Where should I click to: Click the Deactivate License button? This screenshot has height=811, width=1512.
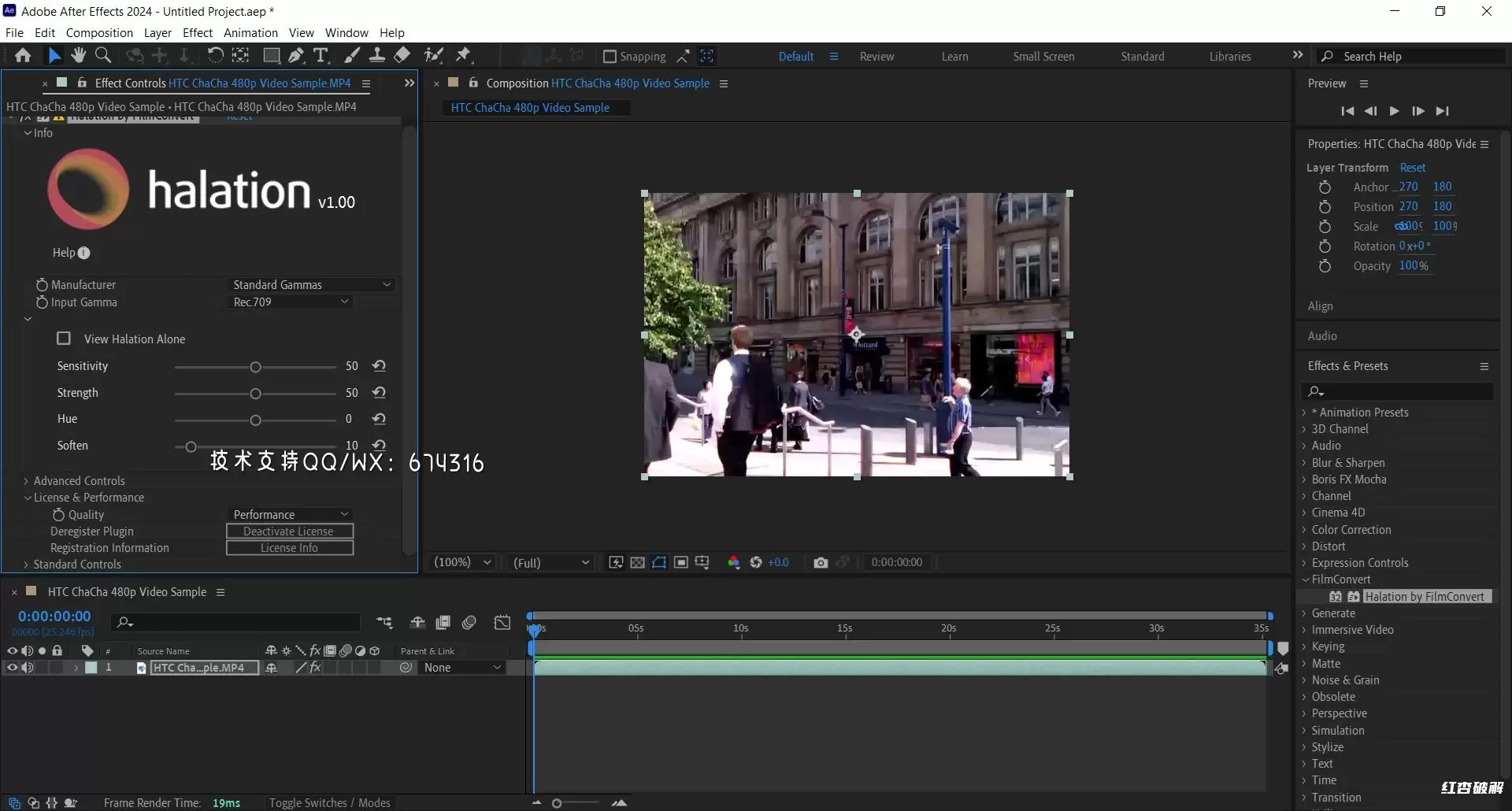pos(290,531)
